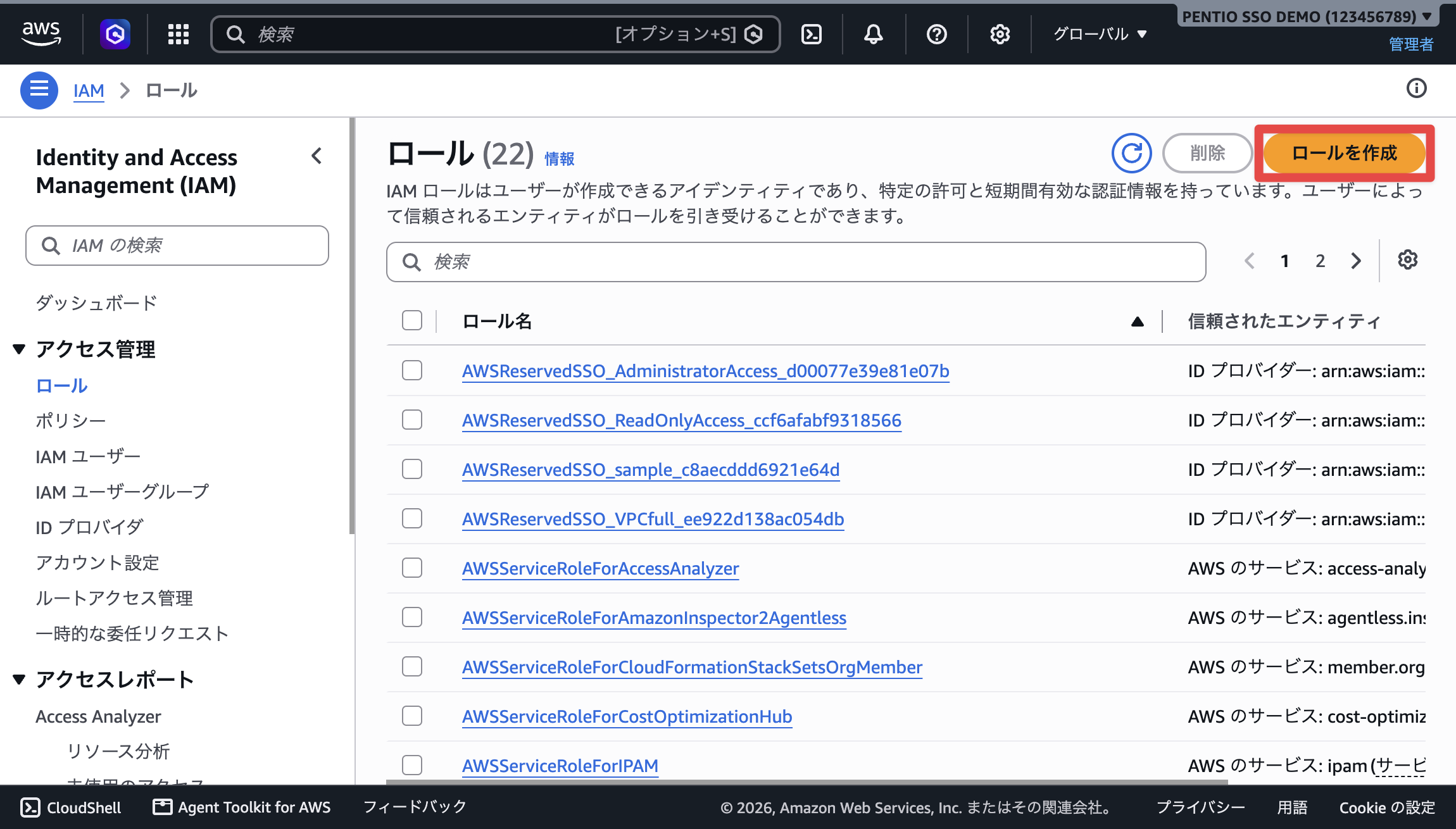
Task: Refresh the roles list
Action: coord(1132,153)
